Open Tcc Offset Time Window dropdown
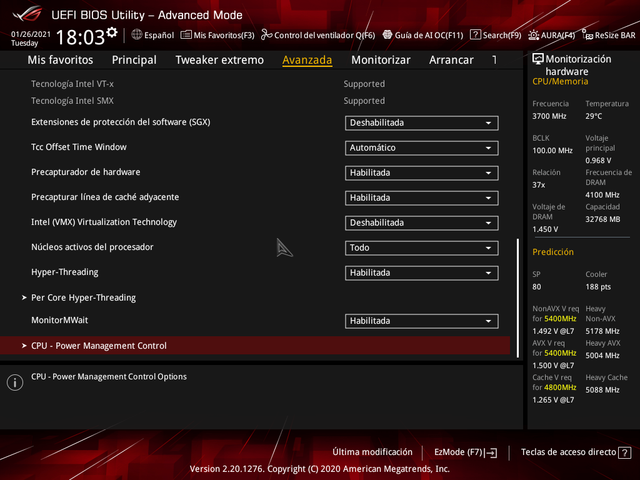640x480 pixels. click(422, 148)
